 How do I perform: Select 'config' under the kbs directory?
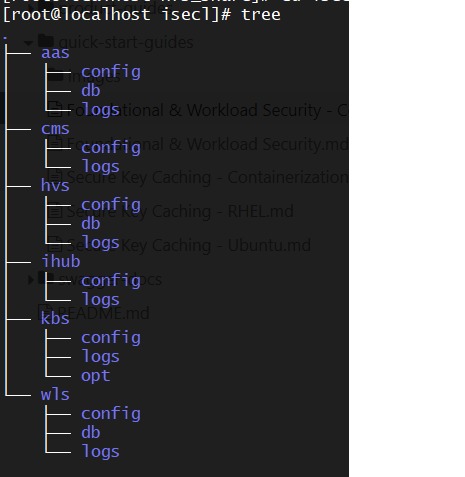pos(111,338)
